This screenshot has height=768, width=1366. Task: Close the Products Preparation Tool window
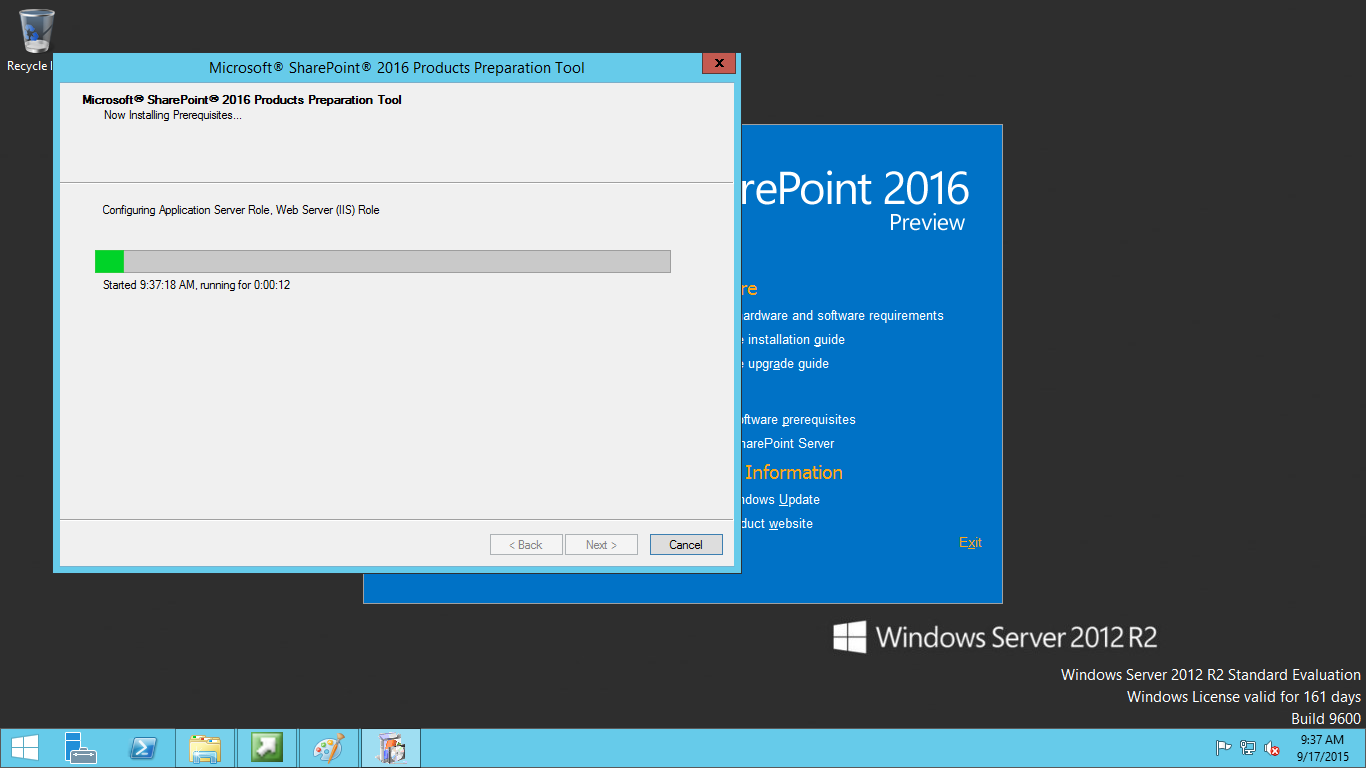pos(719,64)
